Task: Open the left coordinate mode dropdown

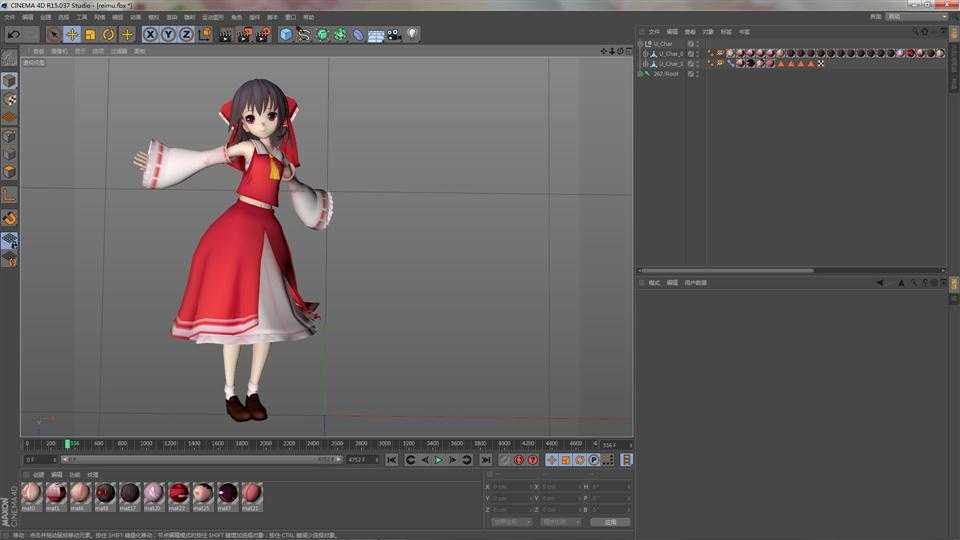Action: [512, 522]
